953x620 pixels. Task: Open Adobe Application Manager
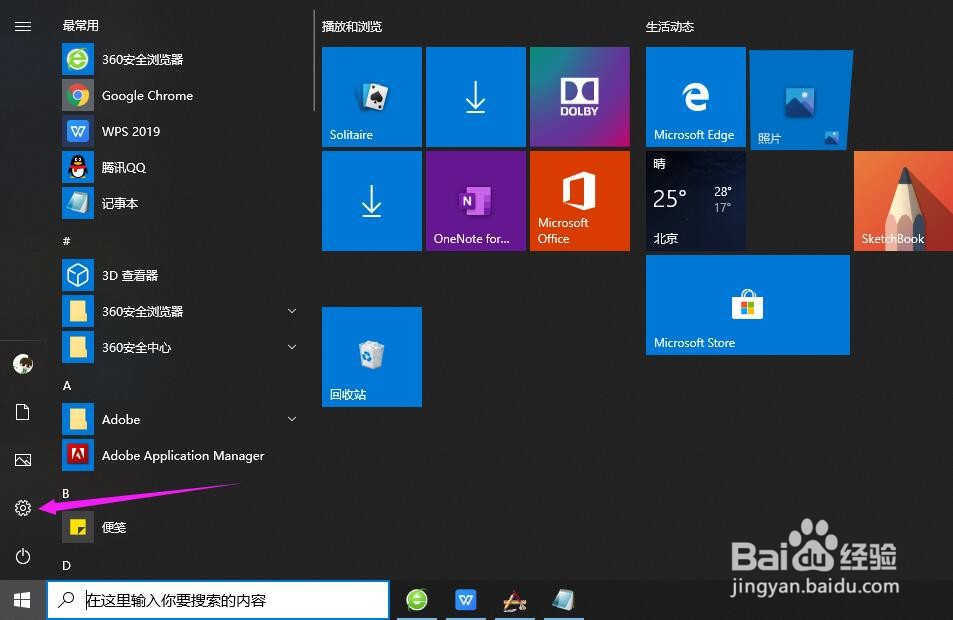tap(183, 455)
